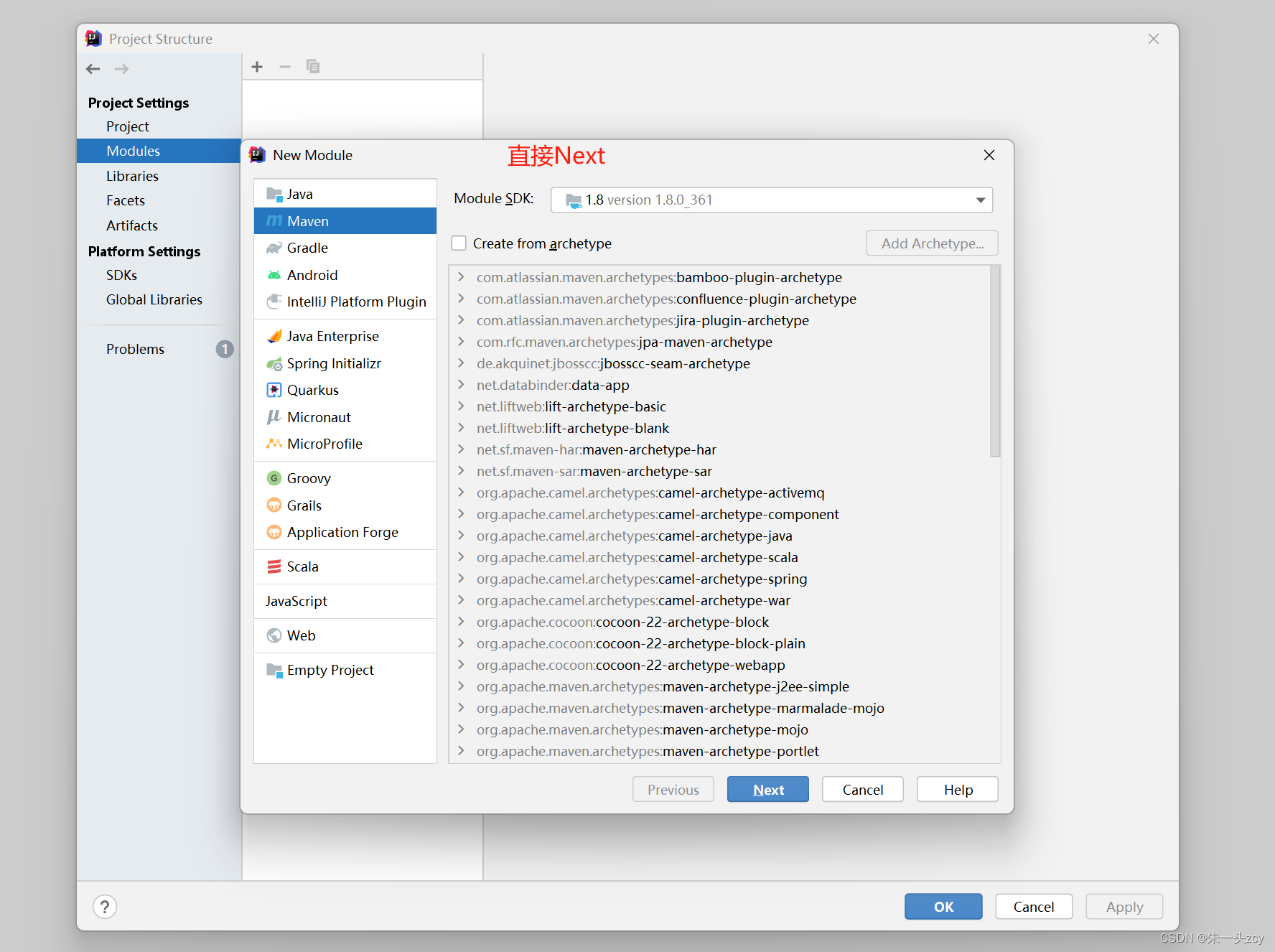
Task: Click the Micronaut mu icon
Action: pos(274,417)
